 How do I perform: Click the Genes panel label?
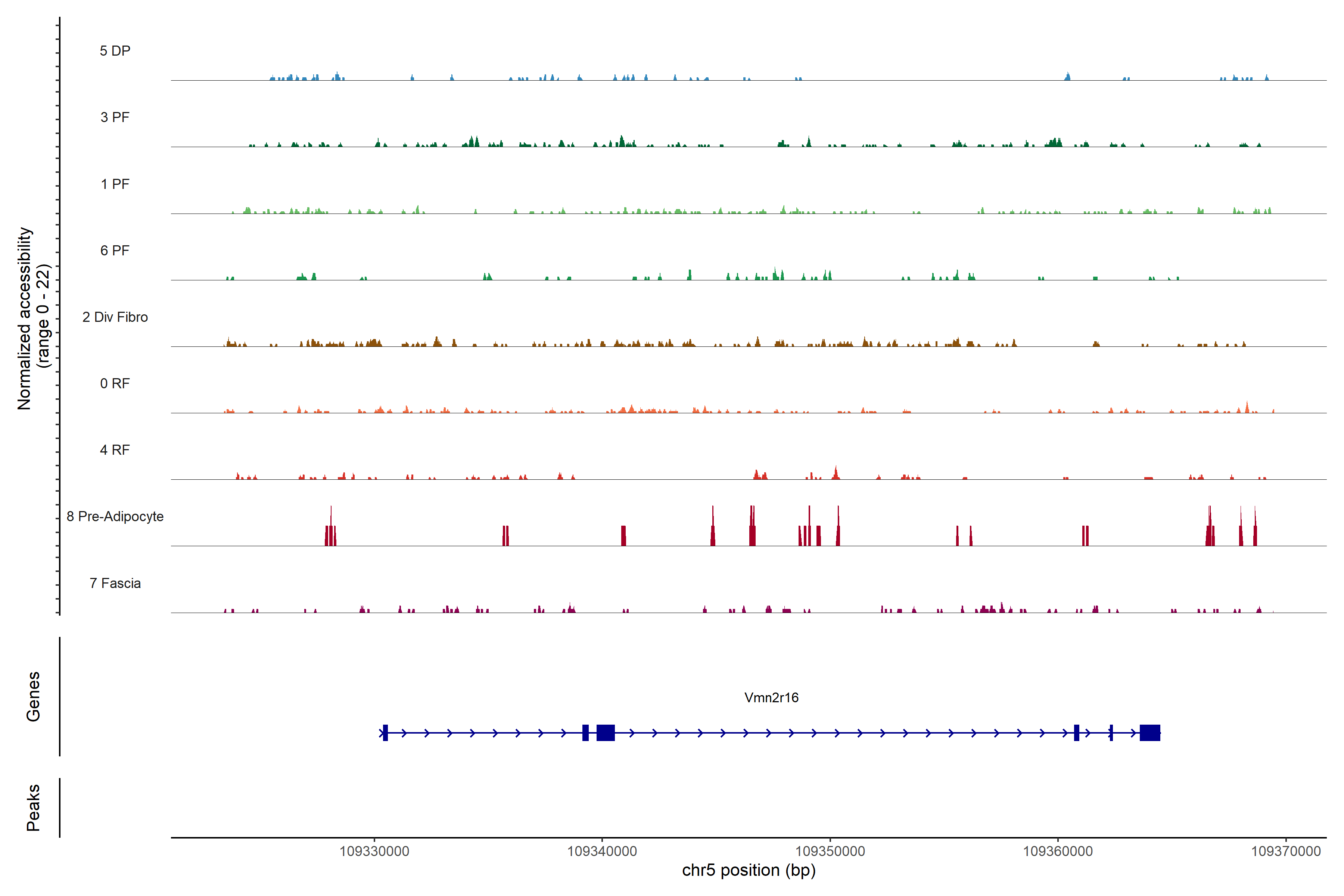click(33, 697)
